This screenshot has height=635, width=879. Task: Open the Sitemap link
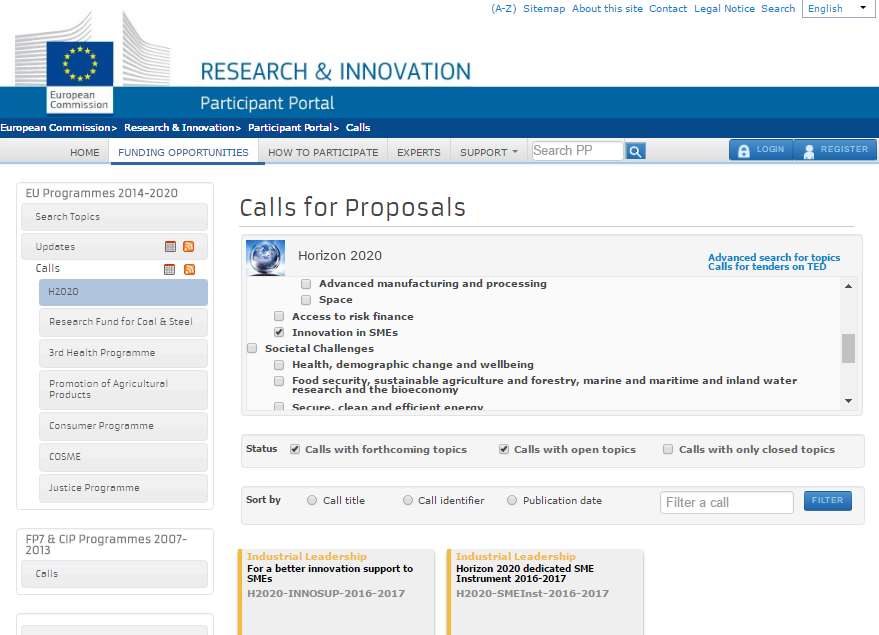[544, 8]
